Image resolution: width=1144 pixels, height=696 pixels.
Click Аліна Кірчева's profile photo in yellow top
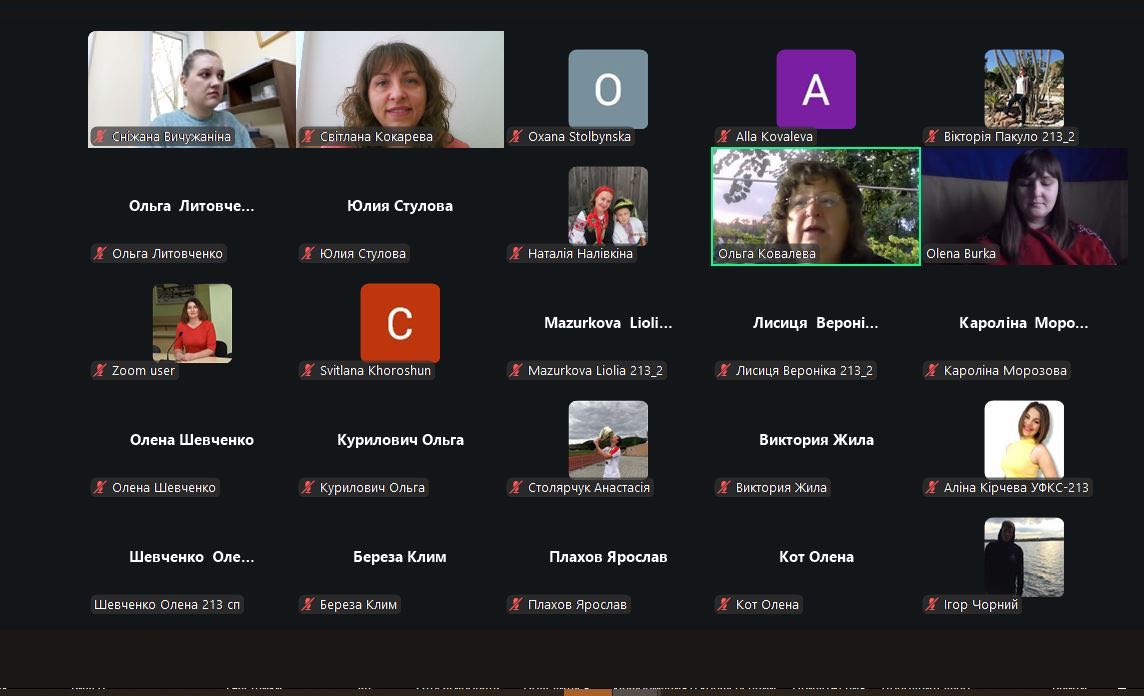[x=1024, y=440]
